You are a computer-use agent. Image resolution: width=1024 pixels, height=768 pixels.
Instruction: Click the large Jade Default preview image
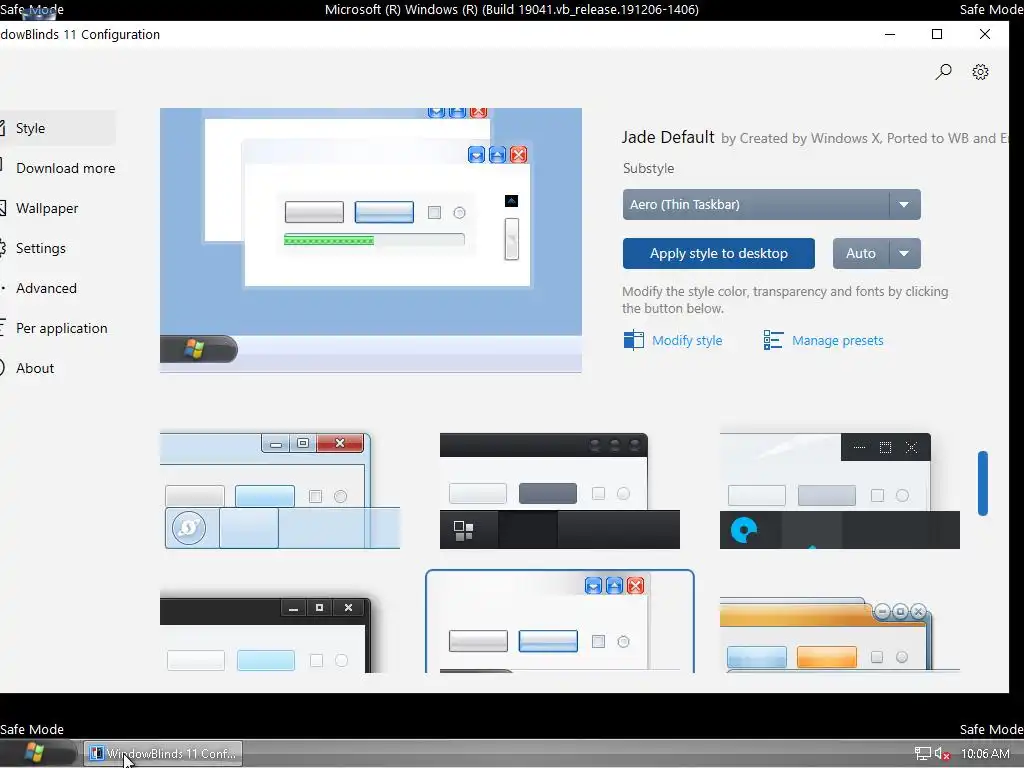click(371, 240)
